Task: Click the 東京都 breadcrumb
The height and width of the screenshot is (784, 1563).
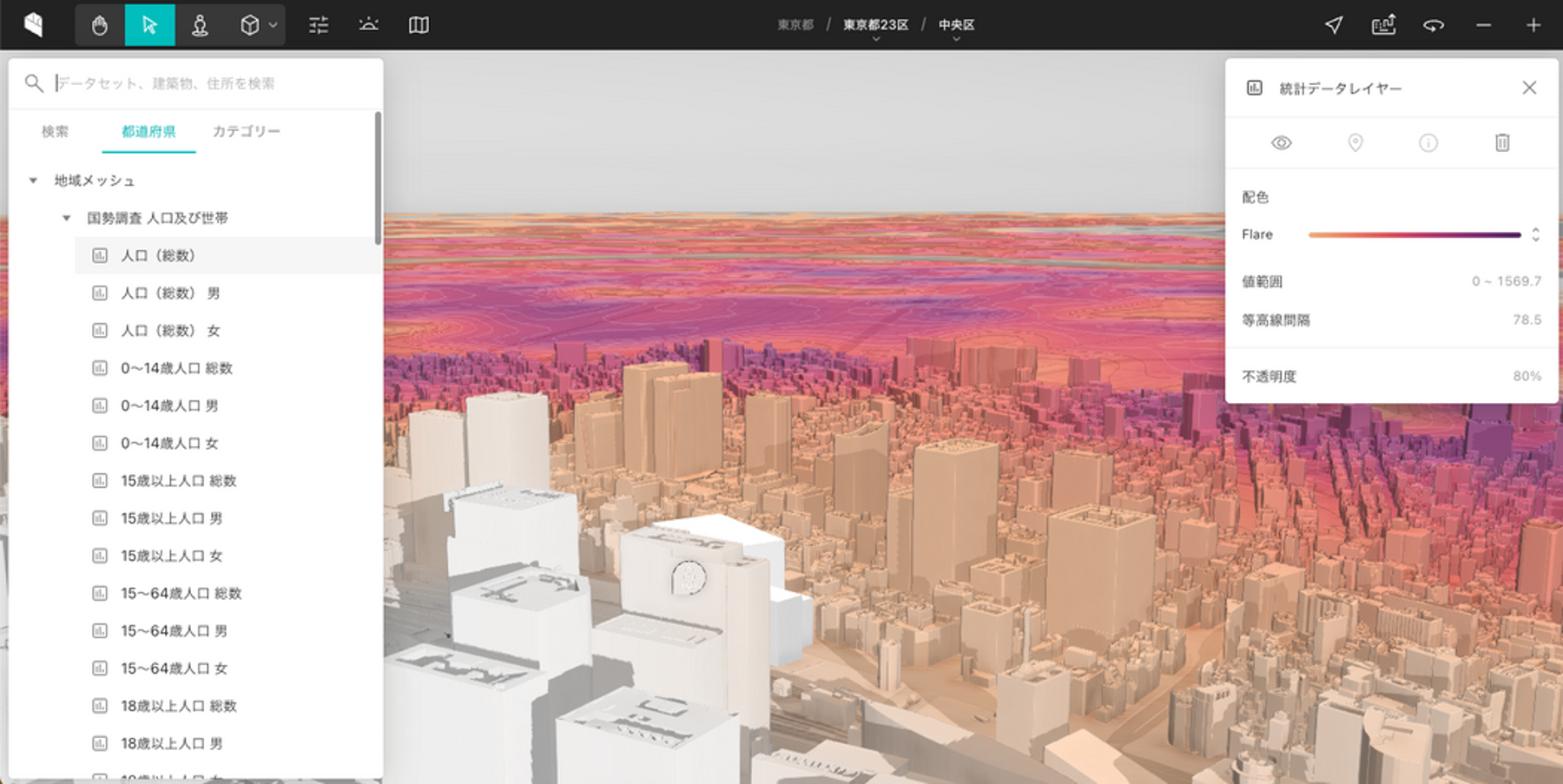Action: pyautogui.click(x=795, y=25)
